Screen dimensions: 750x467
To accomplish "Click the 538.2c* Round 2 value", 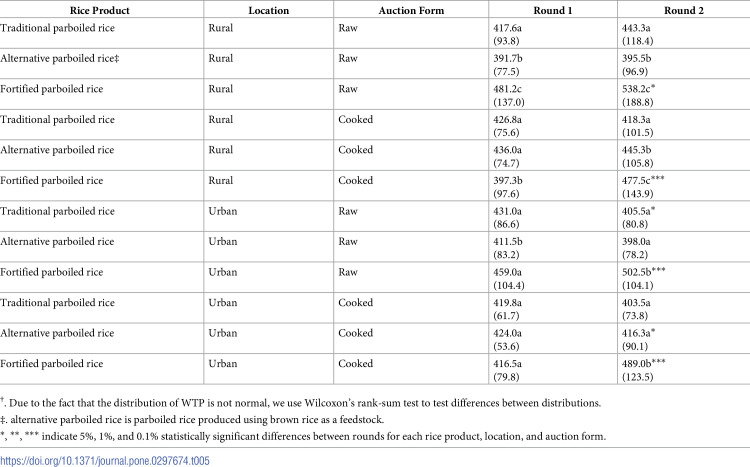I will pos(639,89).
